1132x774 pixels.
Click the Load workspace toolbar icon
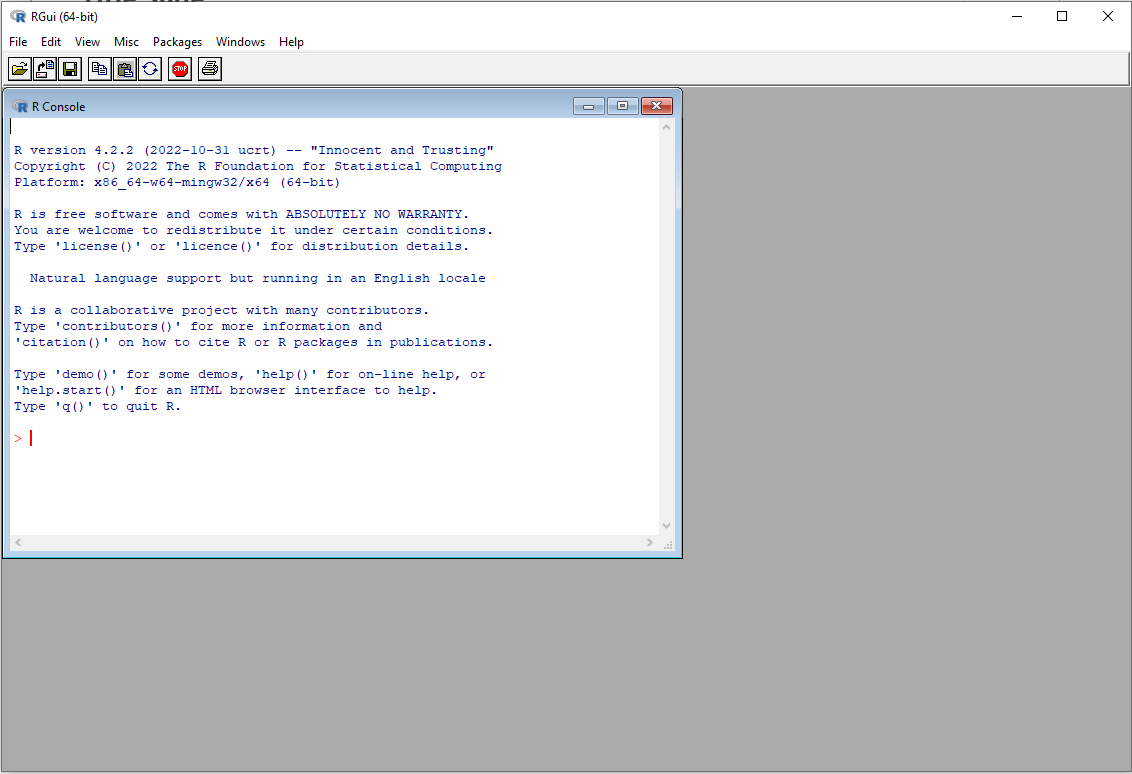point(45,69)
